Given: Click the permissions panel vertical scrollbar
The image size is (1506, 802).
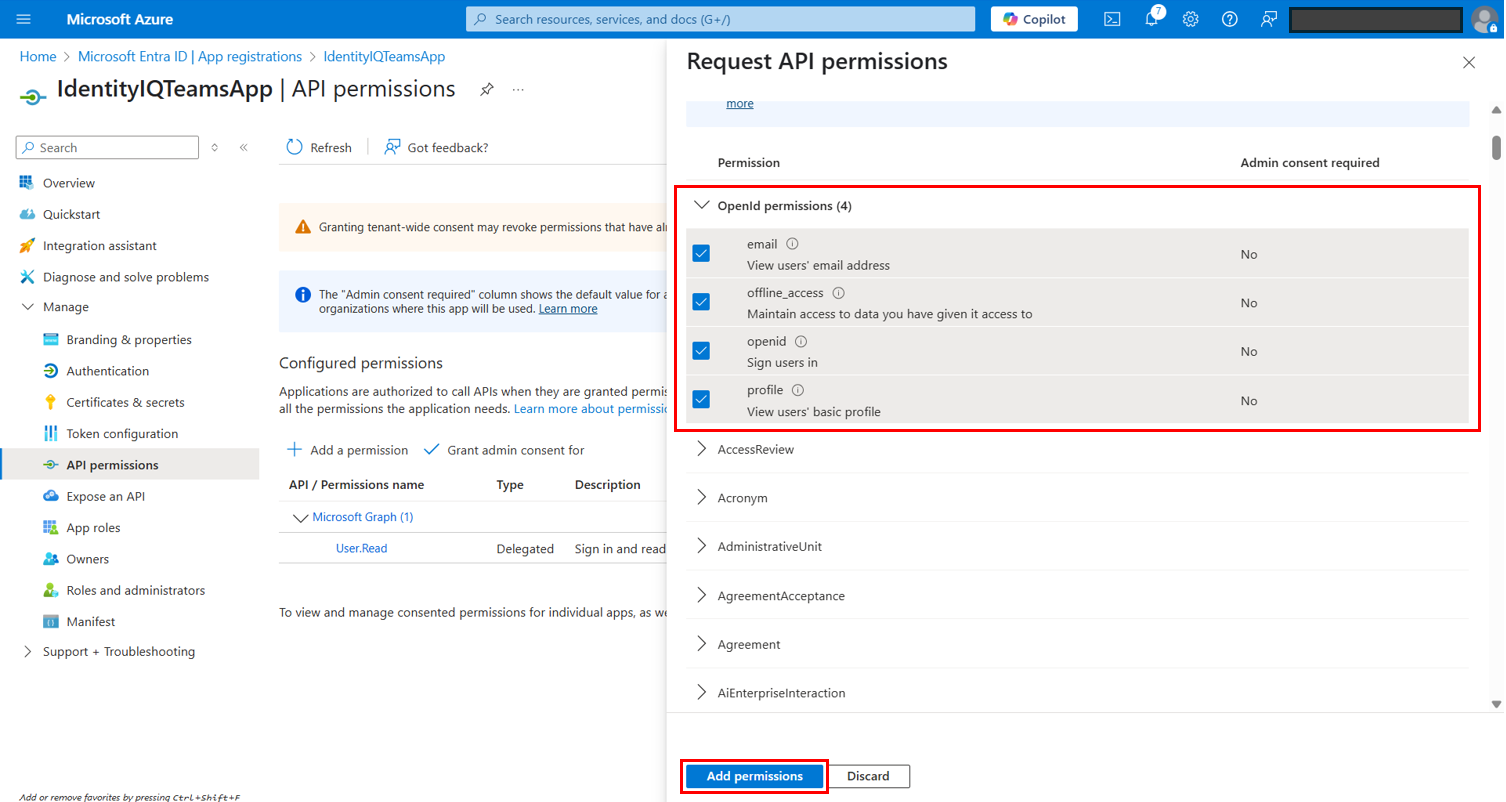Looking at the screenshot, I should pos(1496,148).
